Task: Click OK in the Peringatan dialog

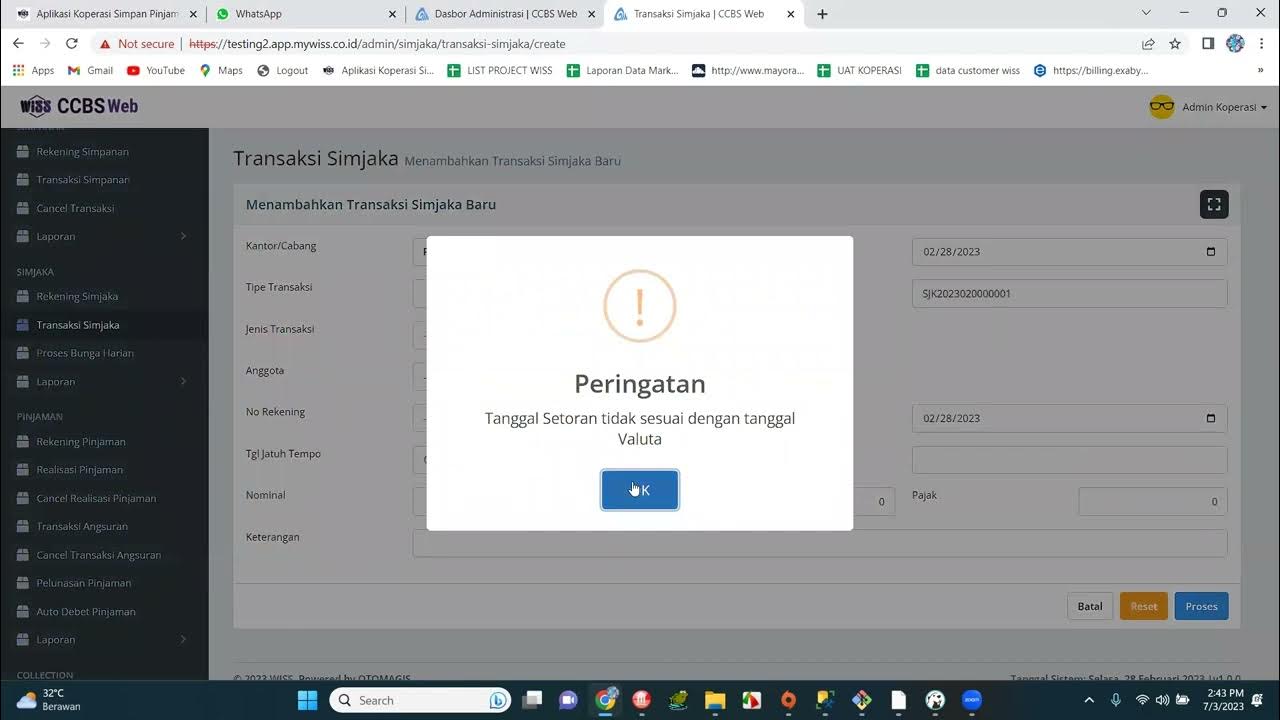Action: tap(640, 490)
